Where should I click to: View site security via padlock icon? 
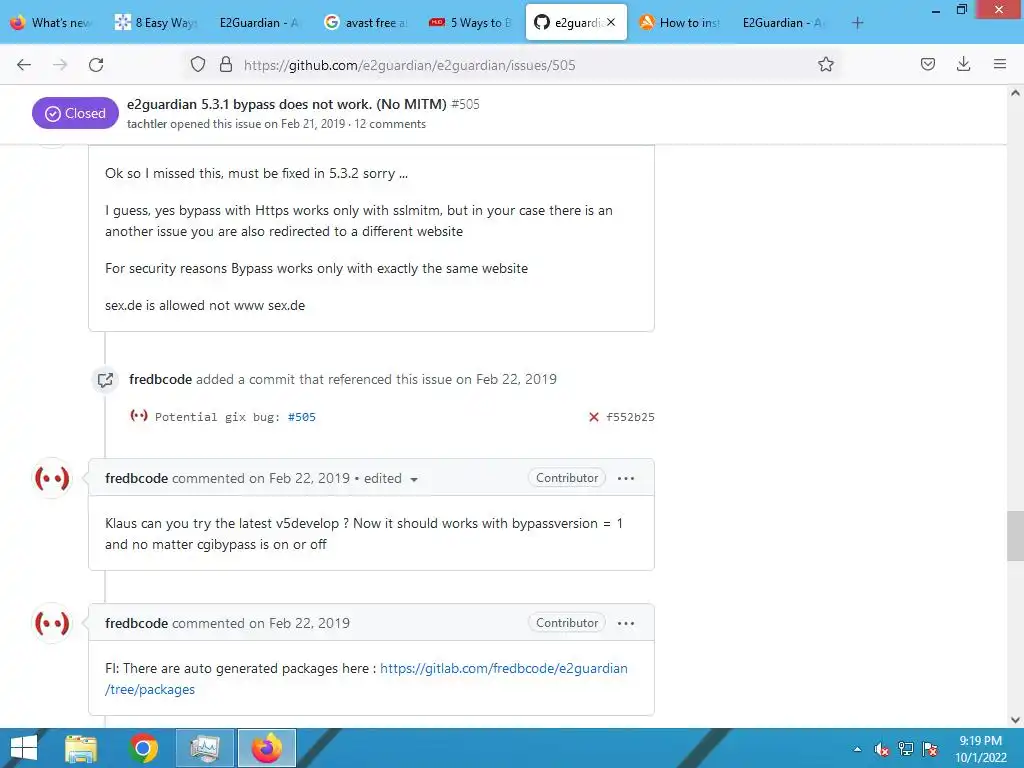tap(226, 65)
